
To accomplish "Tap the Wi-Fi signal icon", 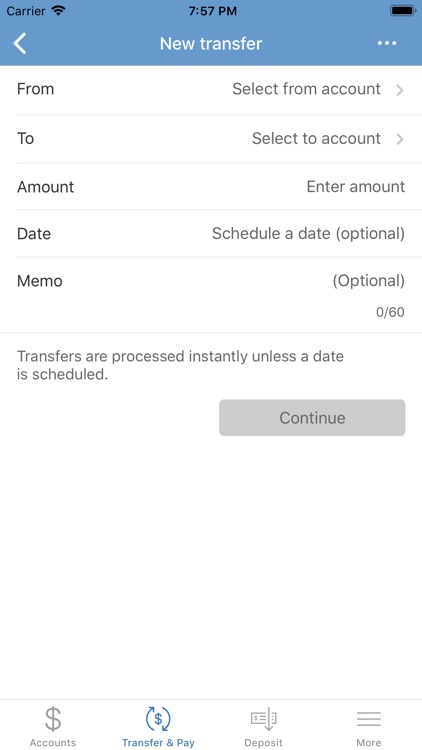I will click(58, 11).
